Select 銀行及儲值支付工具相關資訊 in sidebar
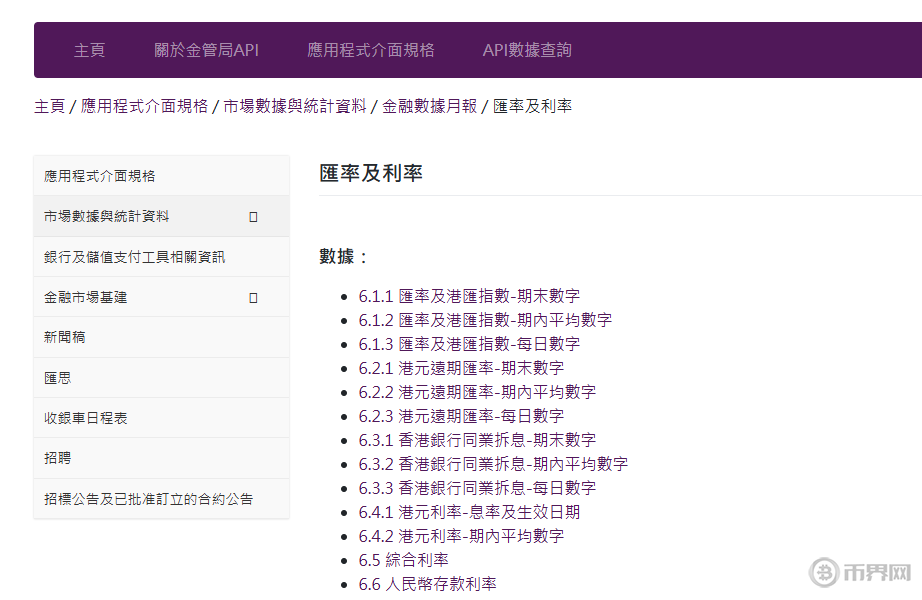The width and height of the screenshot is (922, 600). click(134, 257)
